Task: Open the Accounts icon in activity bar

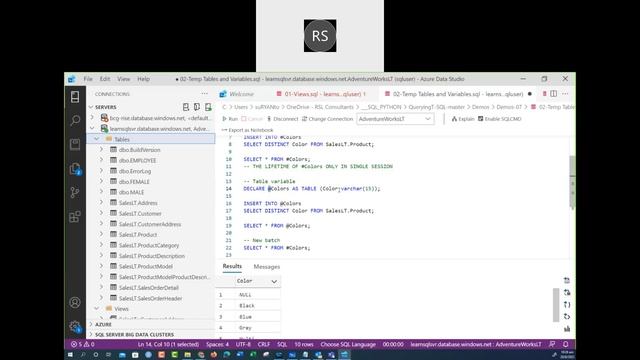Action: click(75, 302)
